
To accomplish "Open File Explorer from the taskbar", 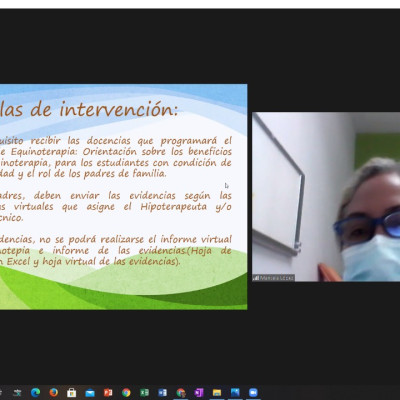I will [217, 393].
